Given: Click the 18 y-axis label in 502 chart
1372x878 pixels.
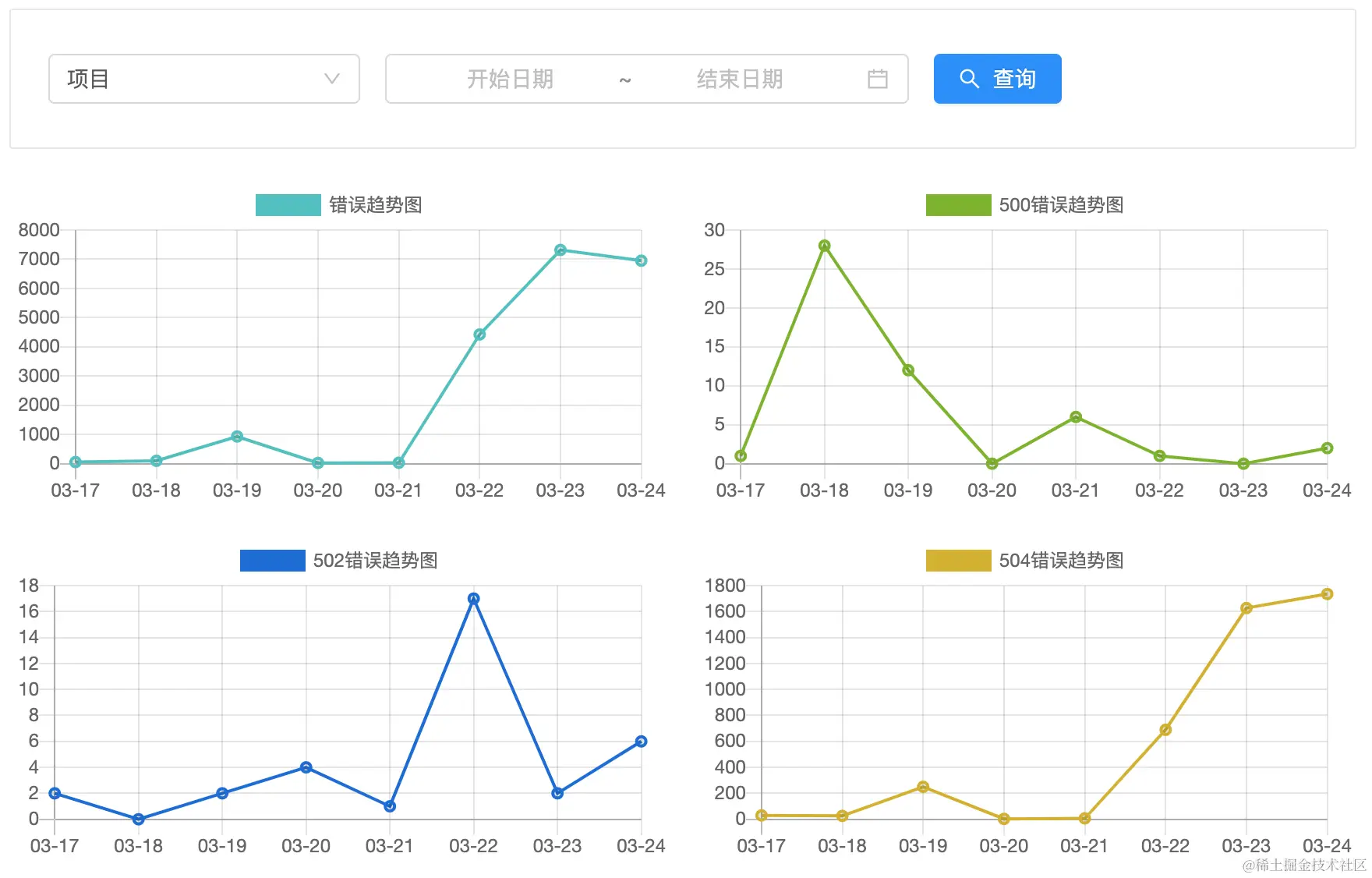Looking at the screenshot, I should (29, 586).
